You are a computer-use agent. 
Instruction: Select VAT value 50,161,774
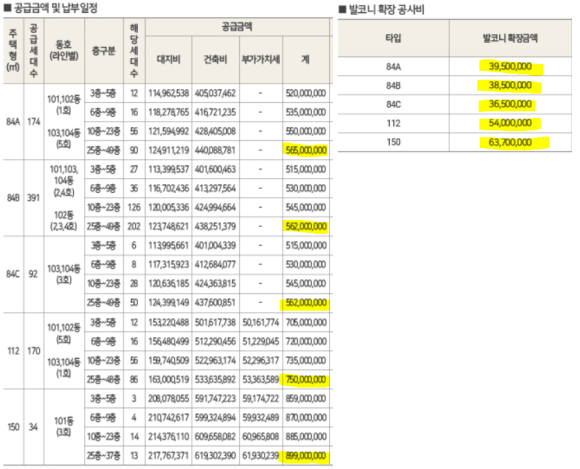click(x=261, y=323)
